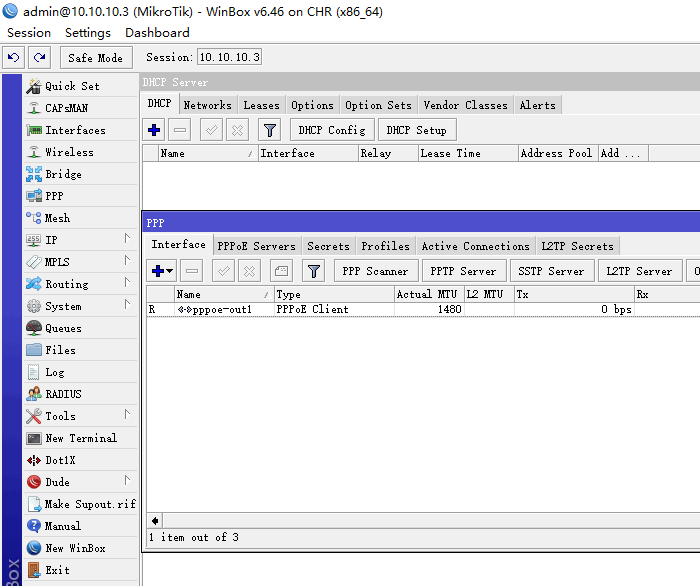Expand the Tools submenu arrow

127,415
